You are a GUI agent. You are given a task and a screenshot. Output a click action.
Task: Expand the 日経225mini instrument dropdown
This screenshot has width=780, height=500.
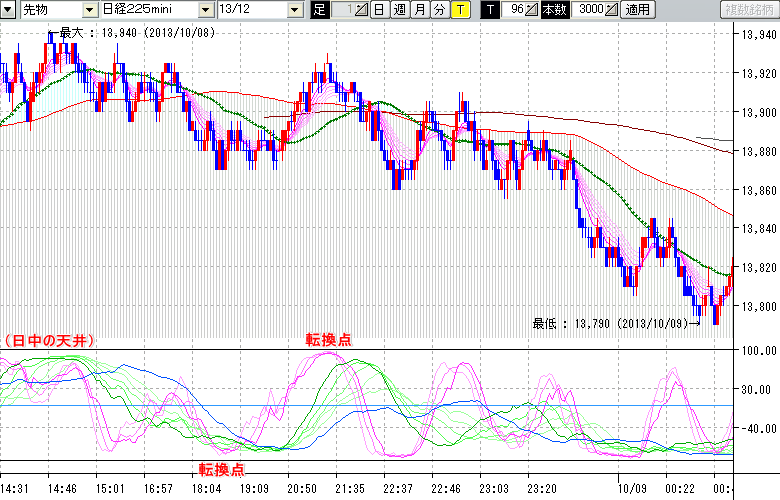tap(205, 10)
